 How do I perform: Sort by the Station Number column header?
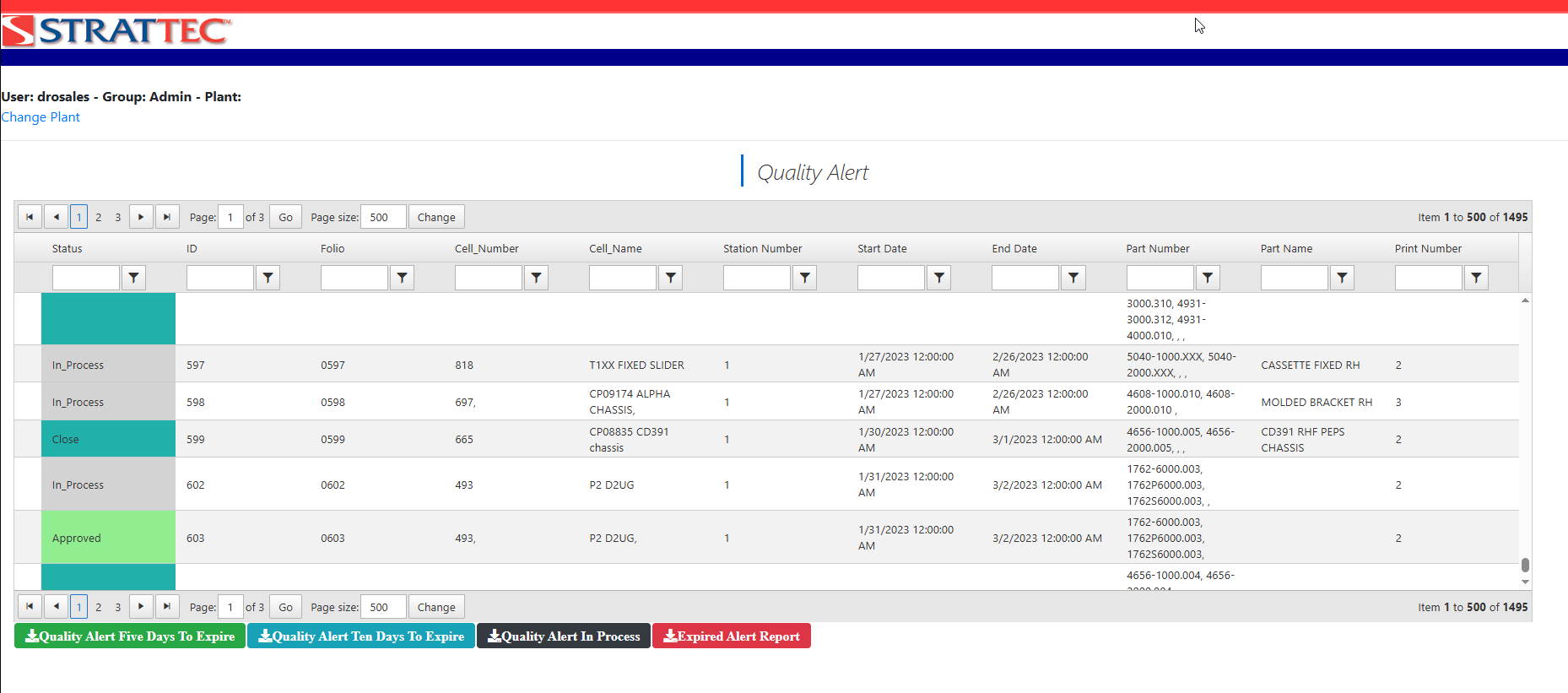(762, 248)
